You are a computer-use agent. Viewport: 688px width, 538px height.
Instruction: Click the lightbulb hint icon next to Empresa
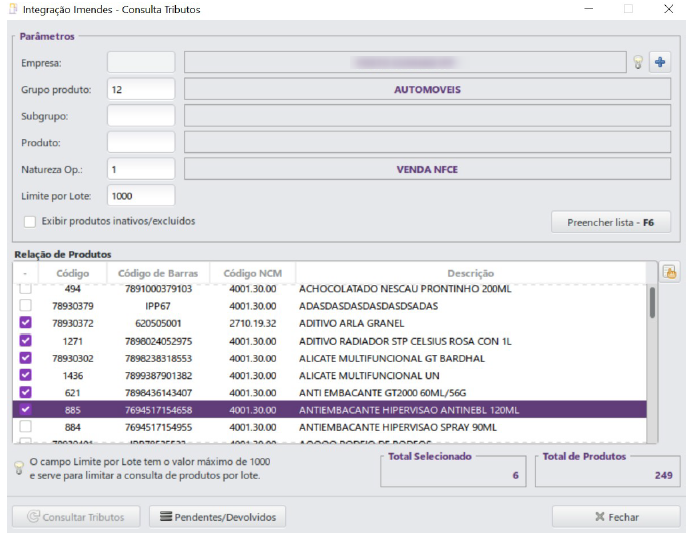tap(638, 63)
